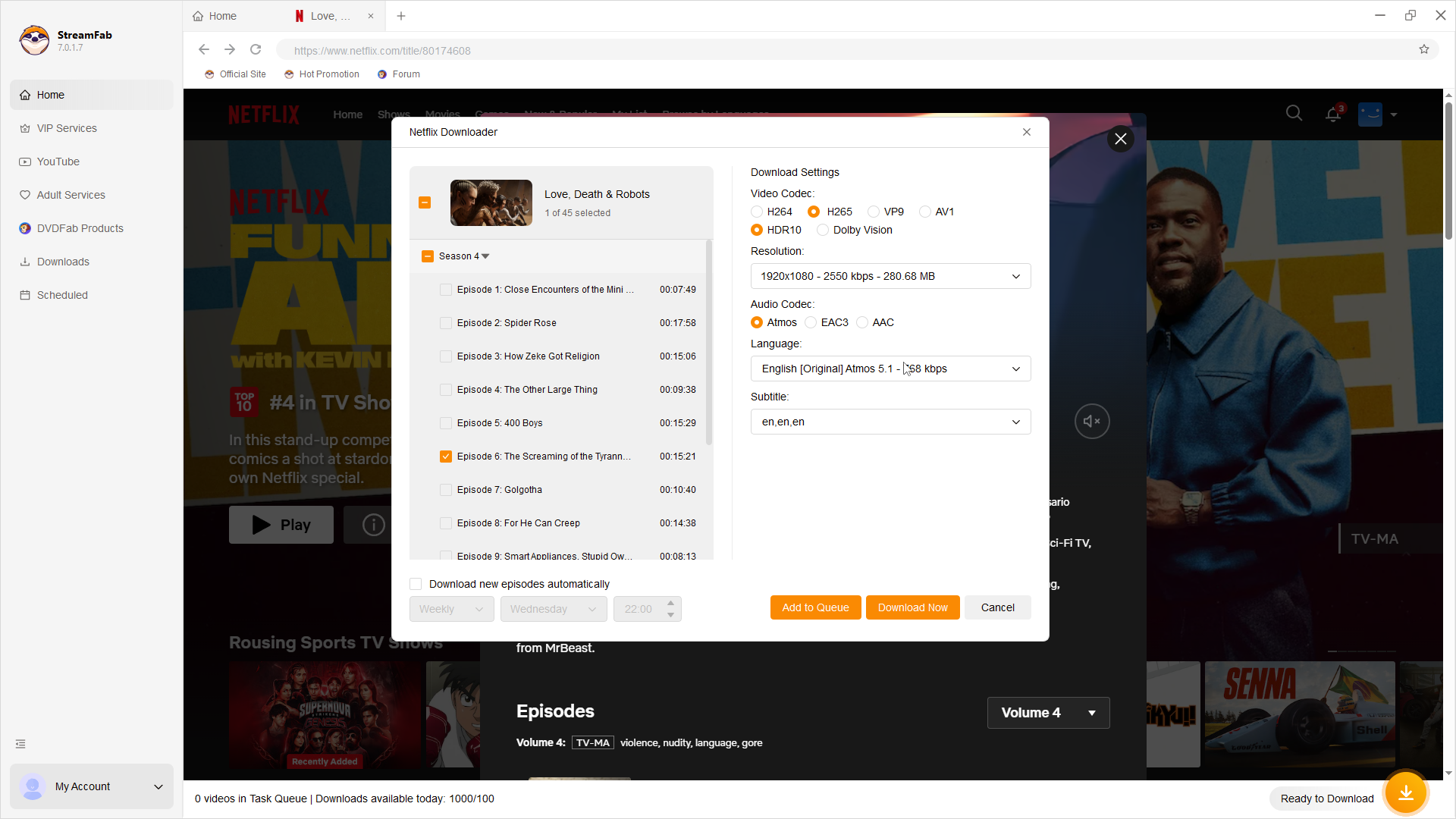
Task: Click Download Now button
Action: tap(912, 607)
